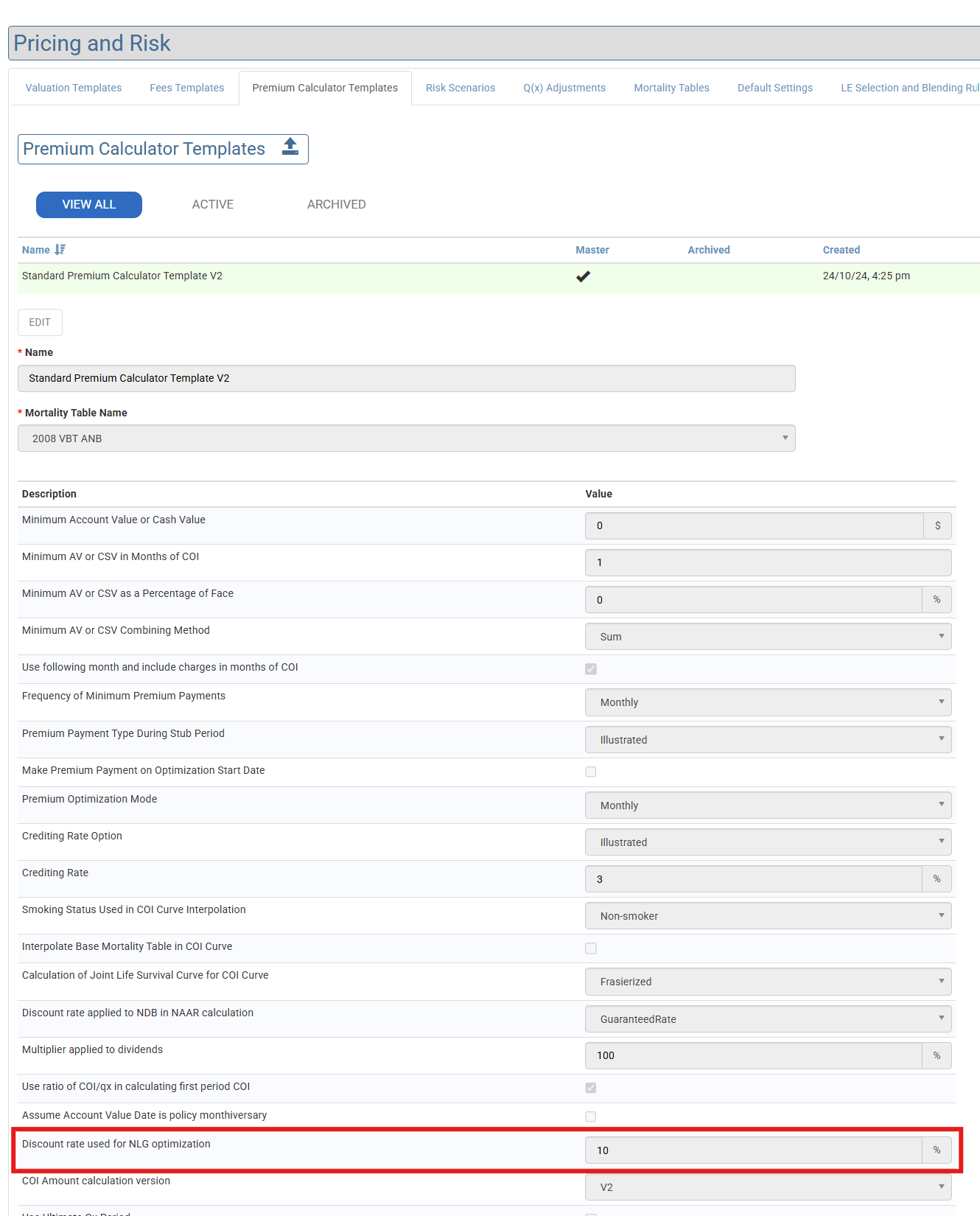Viewport: 980px width, 1216px height.
Task: Show only ARCHIVED templates
Action: point(336,205)
